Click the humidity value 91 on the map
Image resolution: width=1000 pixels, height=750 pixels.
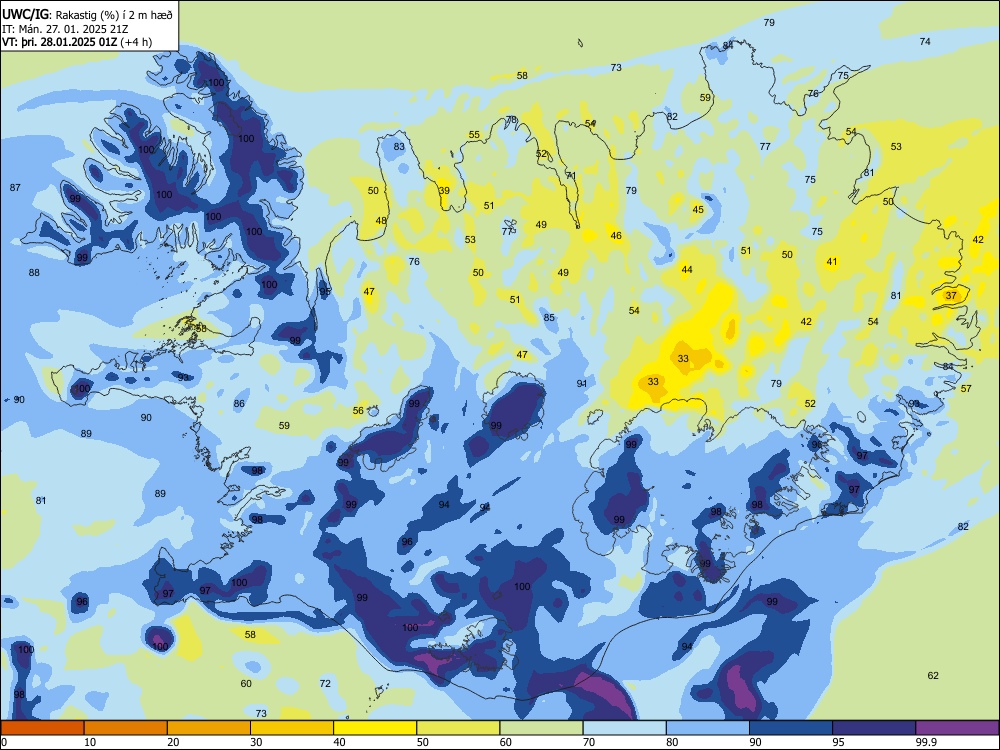[582, 383]
